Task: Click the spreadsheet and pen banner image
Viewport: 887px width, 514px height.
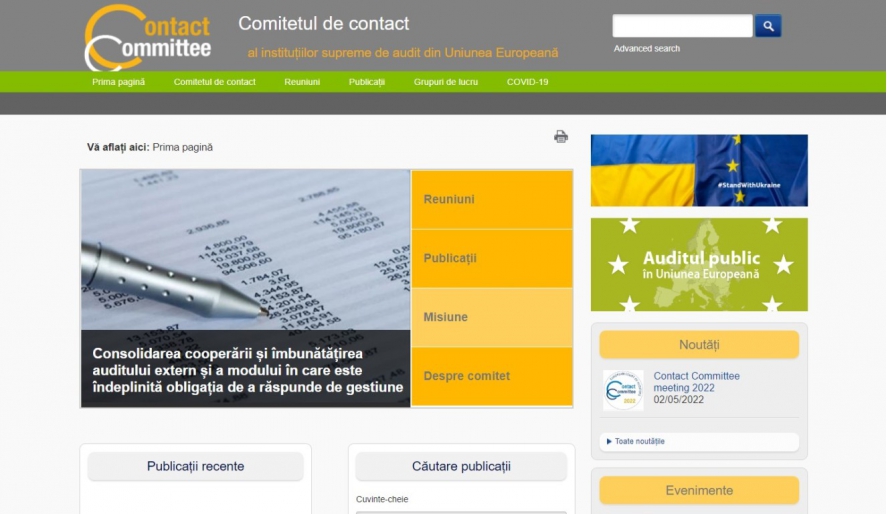Action: (x=246, y=288)
